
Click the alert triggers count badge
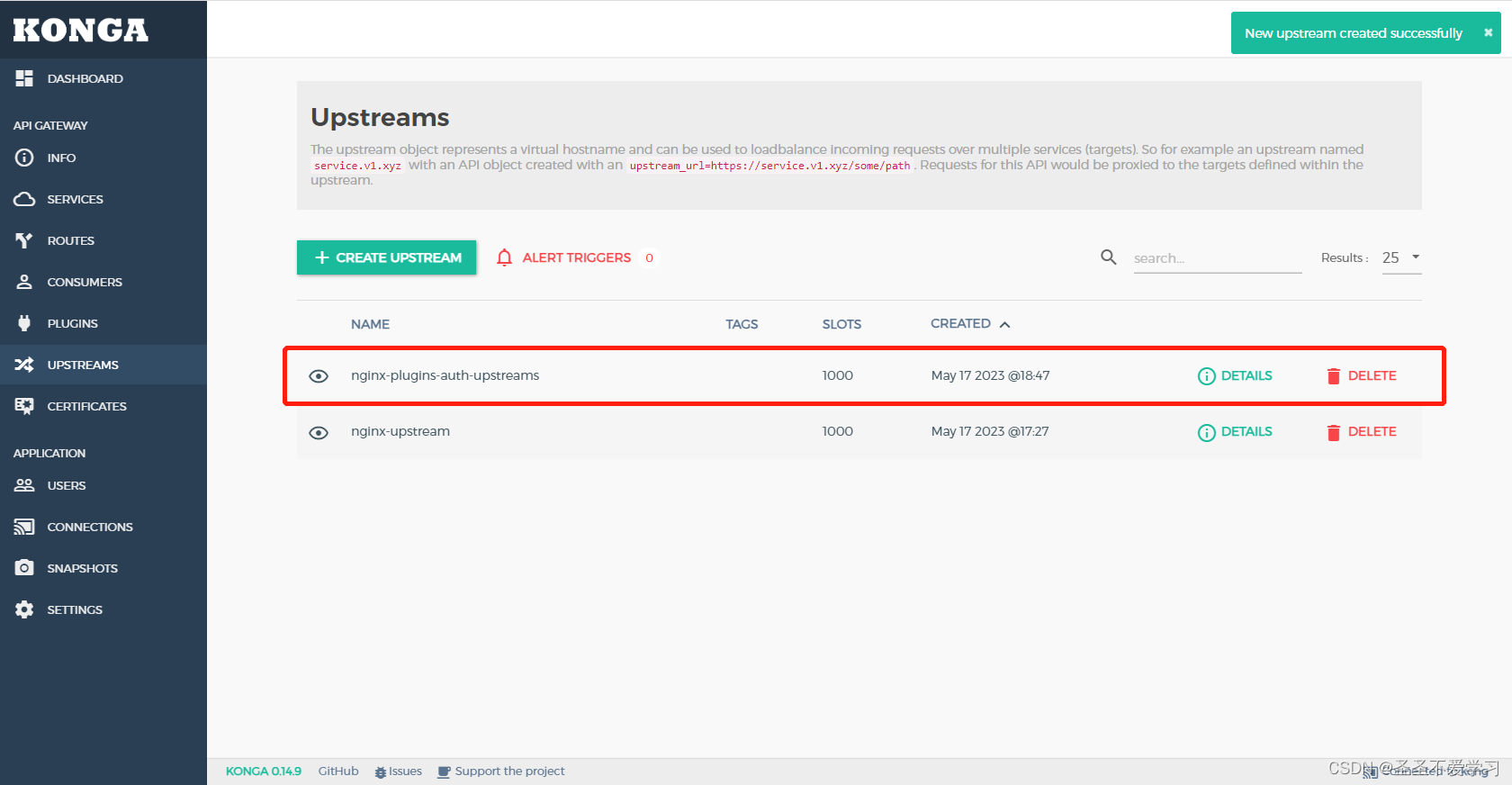649,257
